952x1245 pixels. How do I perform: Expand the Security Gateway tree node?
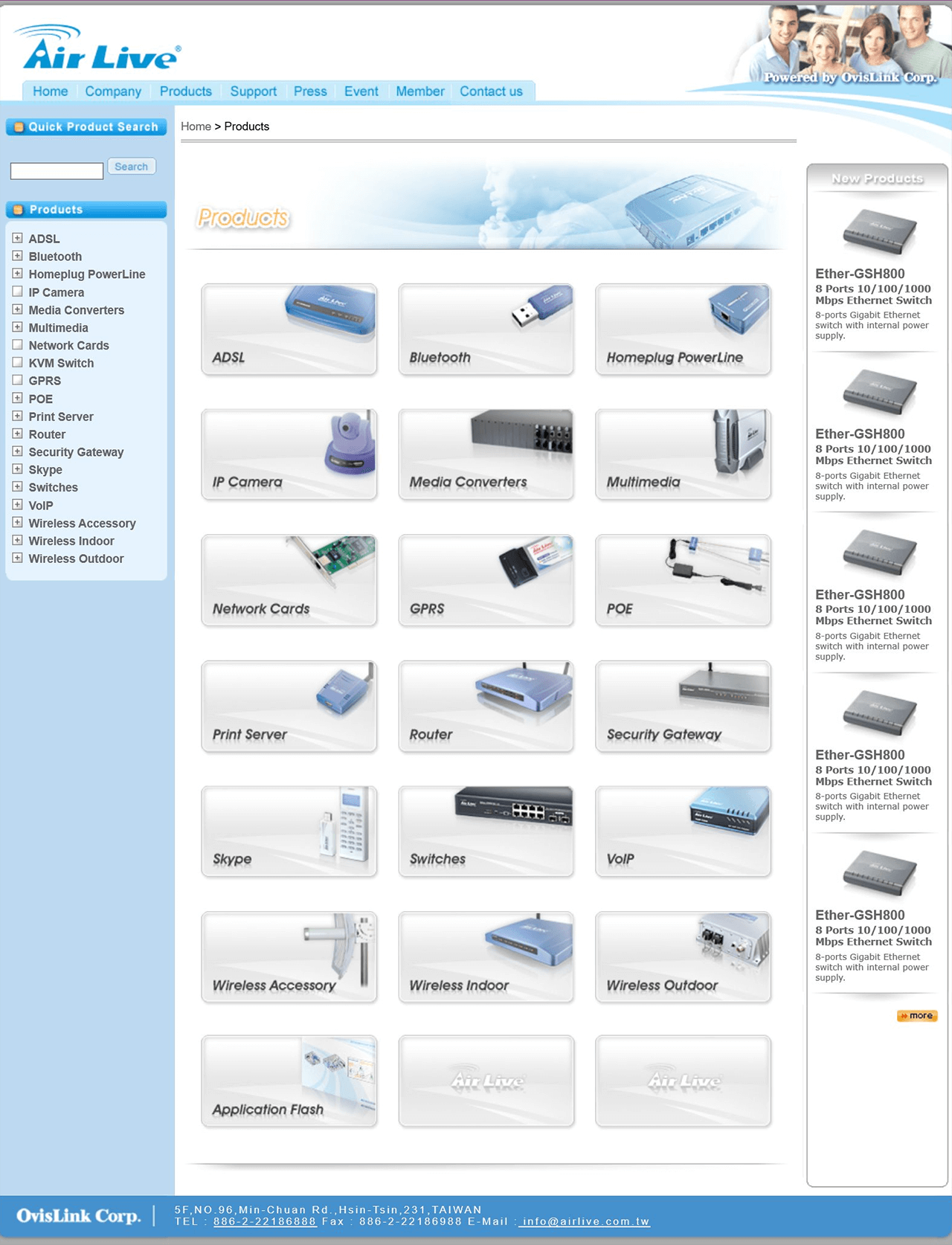point(17,451)
